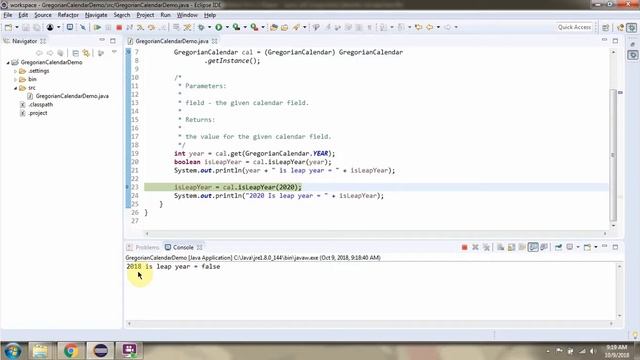Screen dimensions: 640x360
Task: Toggle Pin Console button
Action: pyautogui.click(x=558, y=247)
